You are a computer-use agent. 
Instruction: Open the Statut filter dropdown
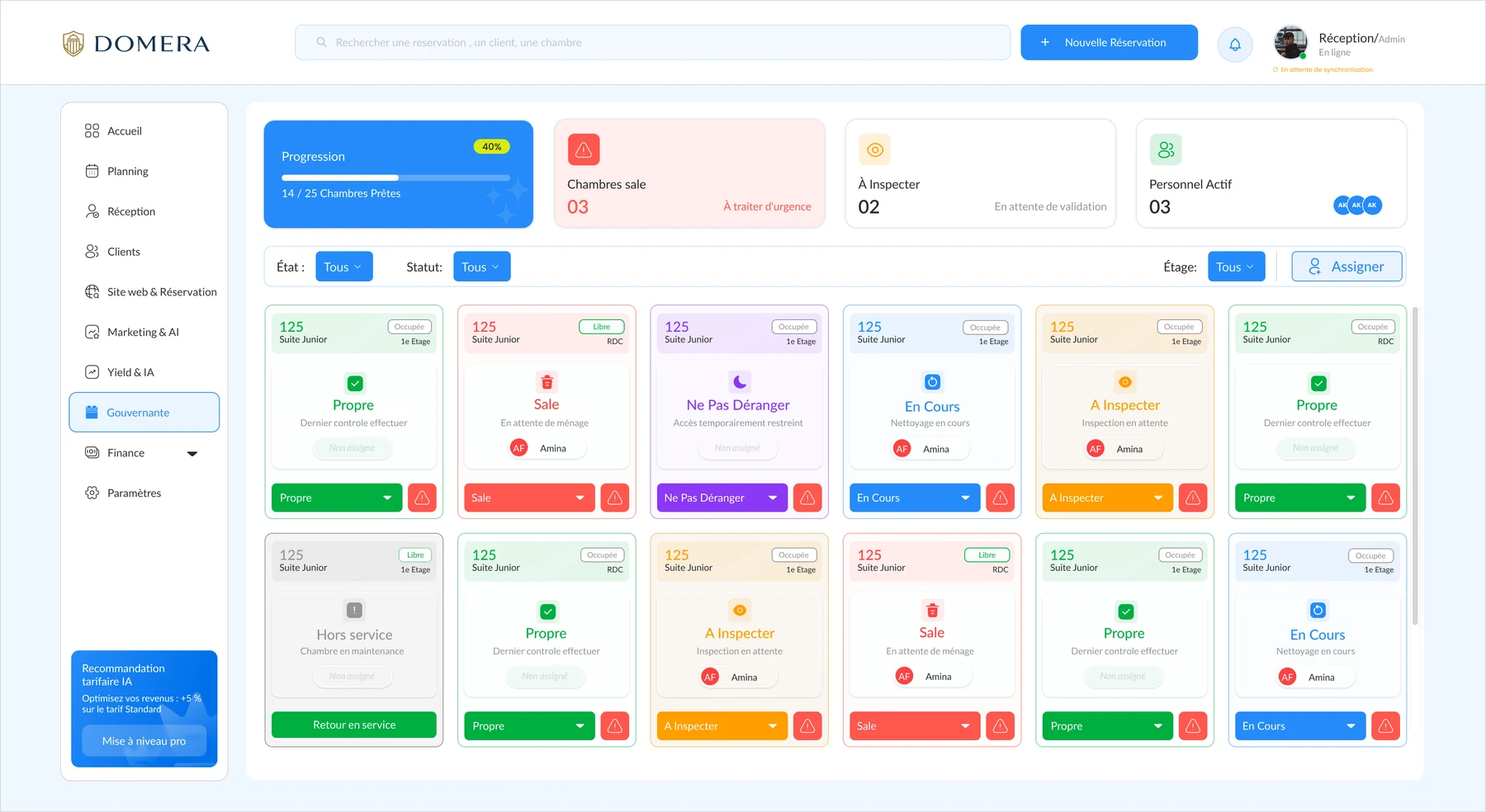pos(482,267)
